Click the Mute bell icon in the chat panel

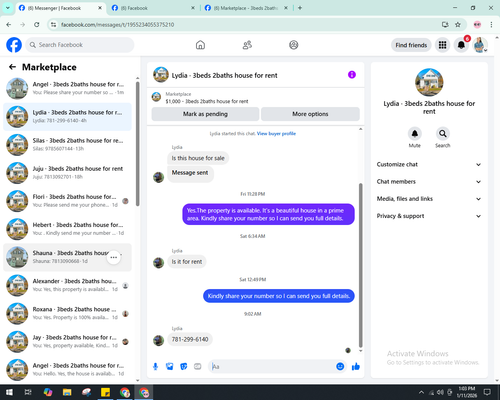coord(414,134)
